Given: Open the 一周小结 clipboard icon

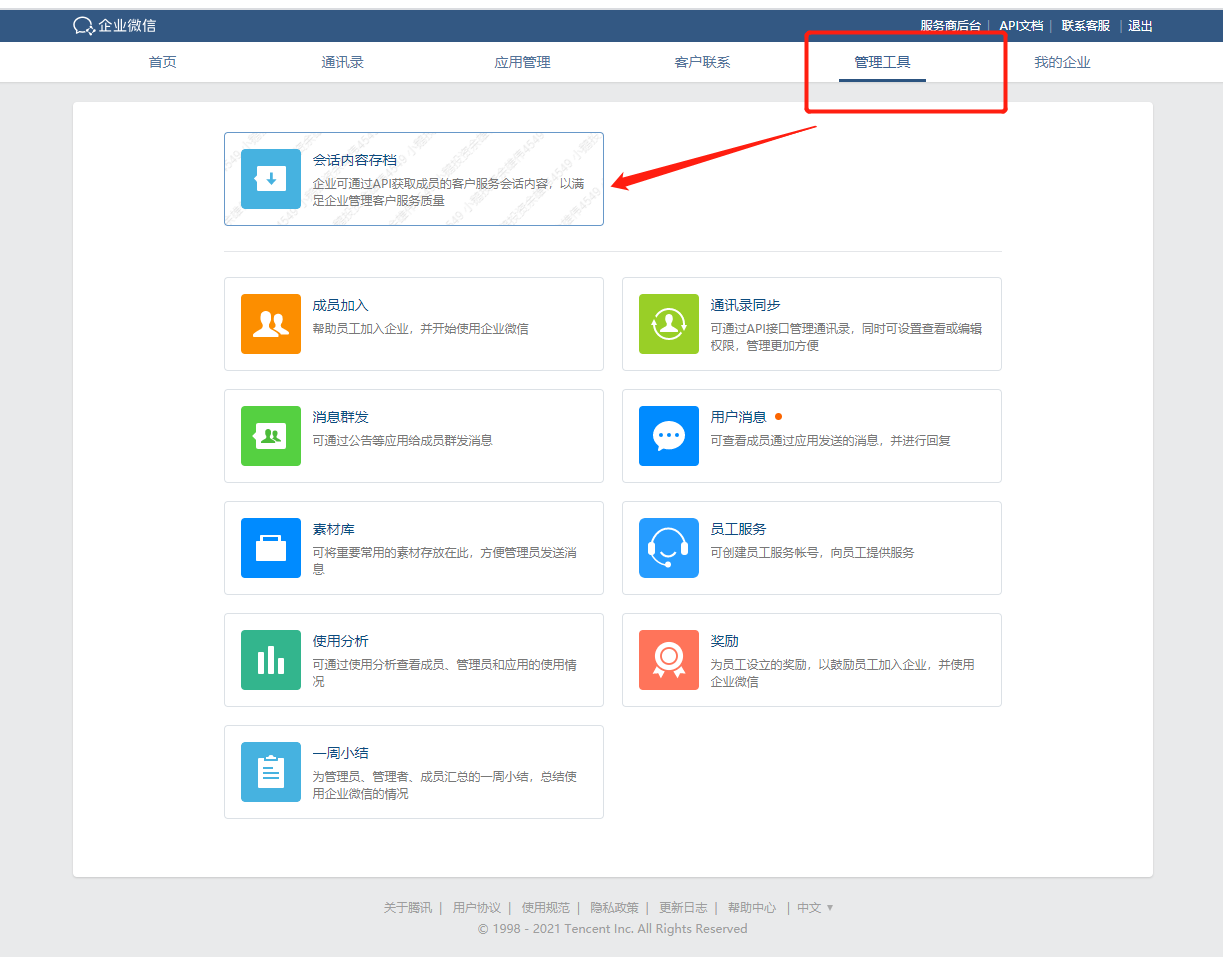Looking at the screenshot, I should 271,772.
